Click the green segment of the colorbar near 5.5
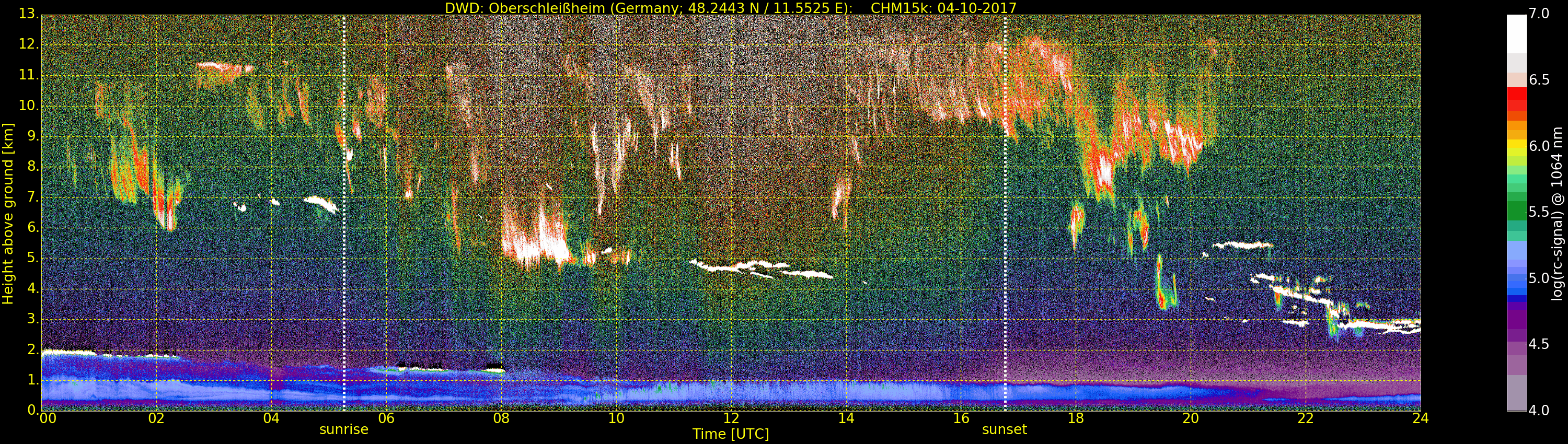Viewport: 1568px width, 444px height. tap(1516, 212)
